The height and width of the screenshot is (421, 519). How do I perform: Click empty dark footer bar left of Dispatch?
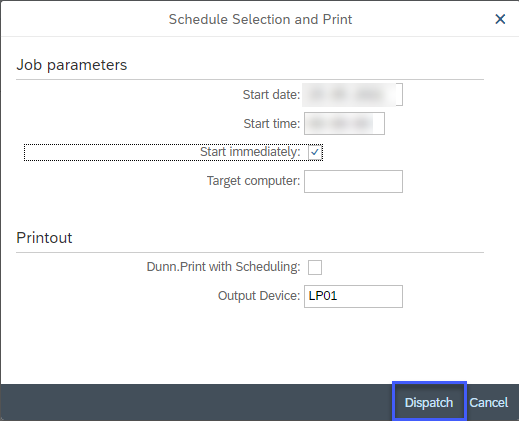197,402
